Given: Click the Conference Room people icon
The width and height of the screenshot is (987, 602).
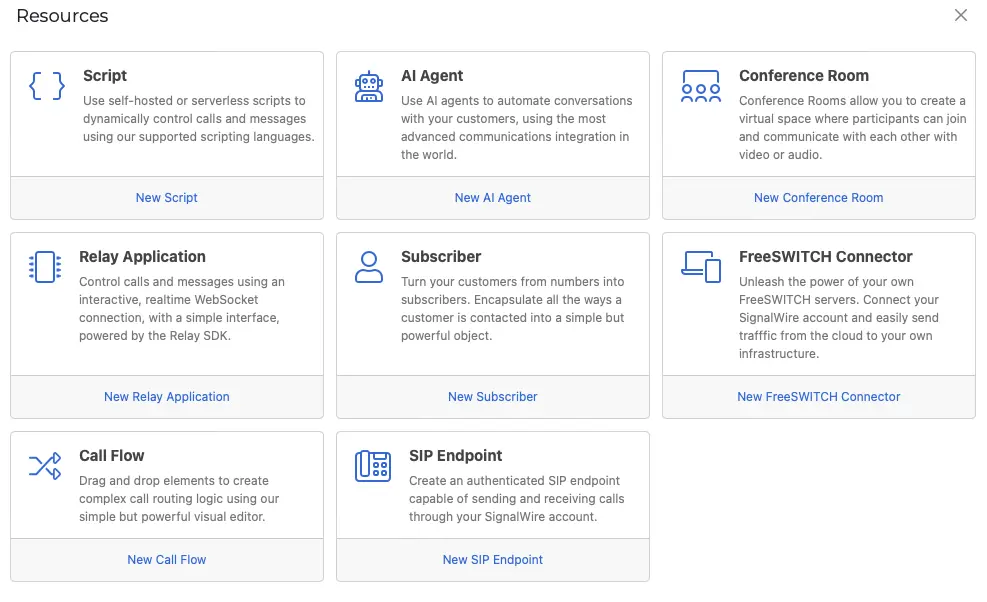Looking at the screenshot, I should [x=701, y=86].
